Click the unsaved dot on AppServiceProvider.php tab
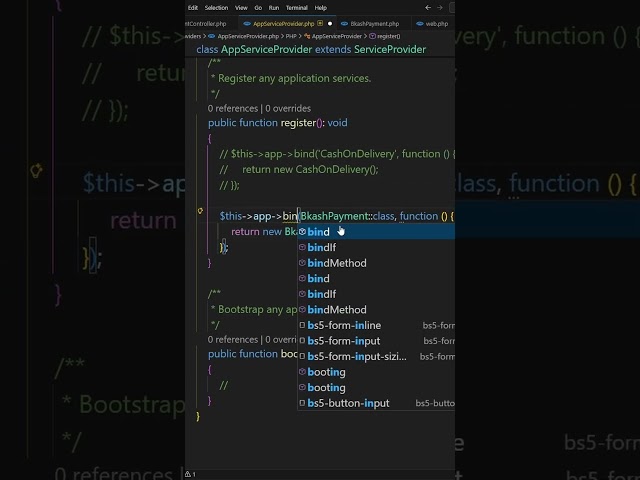This screenshot has width=640, height=480. coord(330,24)
